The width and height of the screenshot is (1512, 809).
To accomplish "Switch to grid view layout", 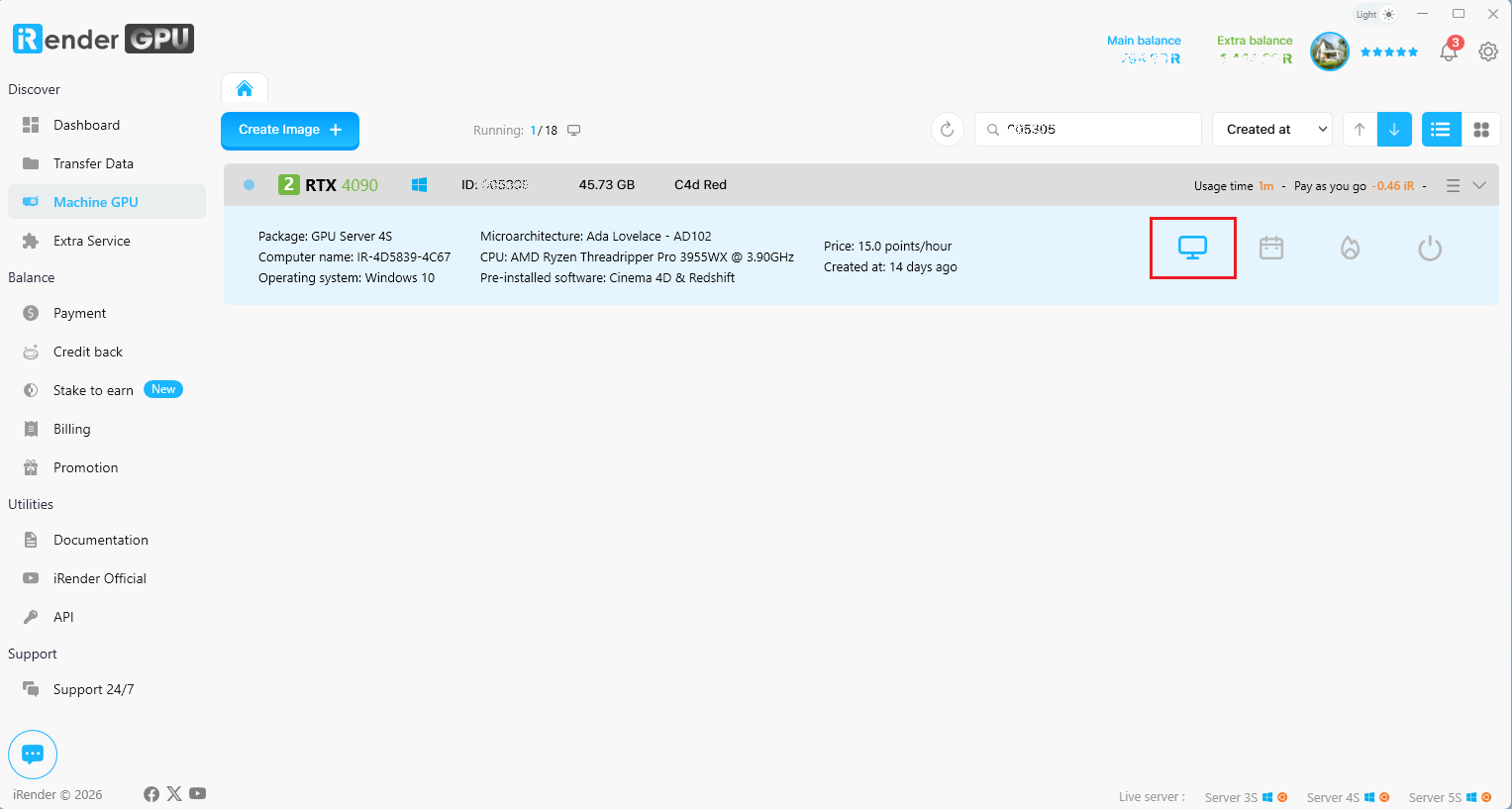I will 1481,130.
